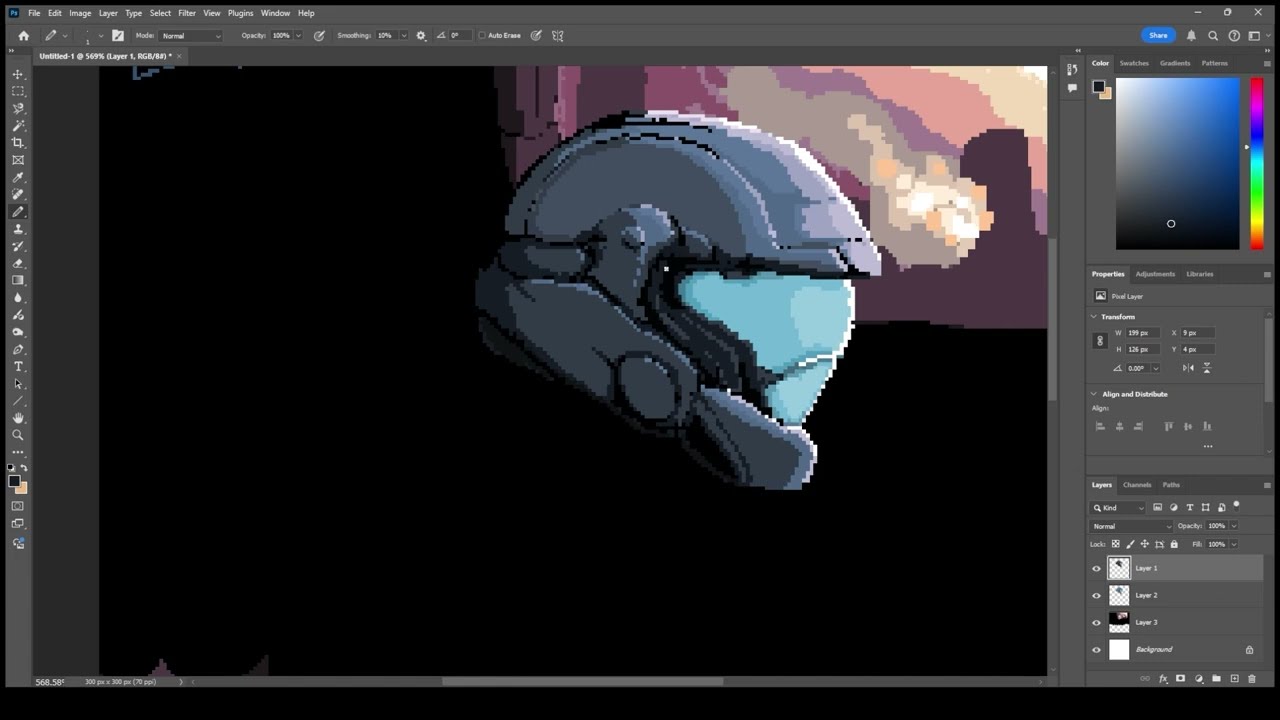Click Layer 3 thumbnail

pyautogui.click(x=1119, y=622)
